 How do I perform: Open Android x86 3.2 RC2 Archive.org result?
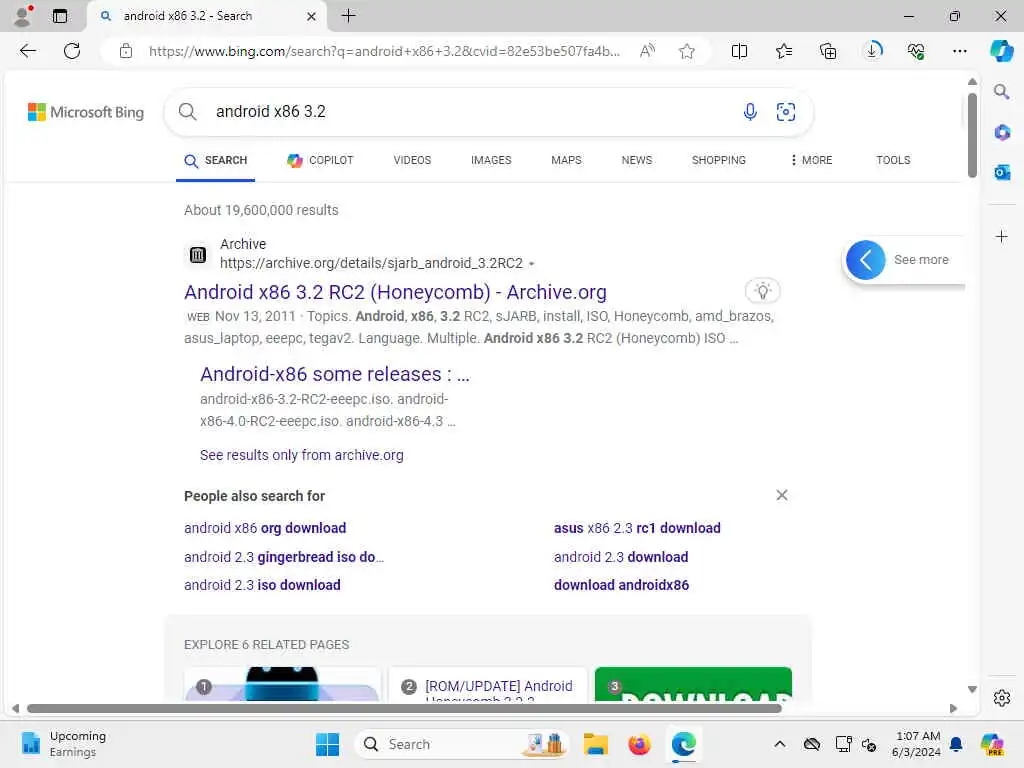395,292
